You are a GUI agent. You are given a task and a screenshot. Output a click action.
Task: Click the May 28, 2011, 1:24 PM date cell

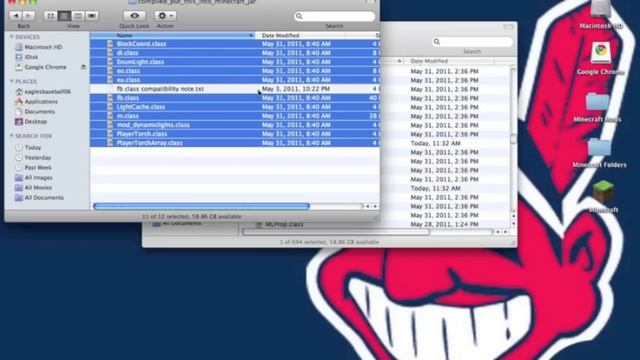[444, 224]
